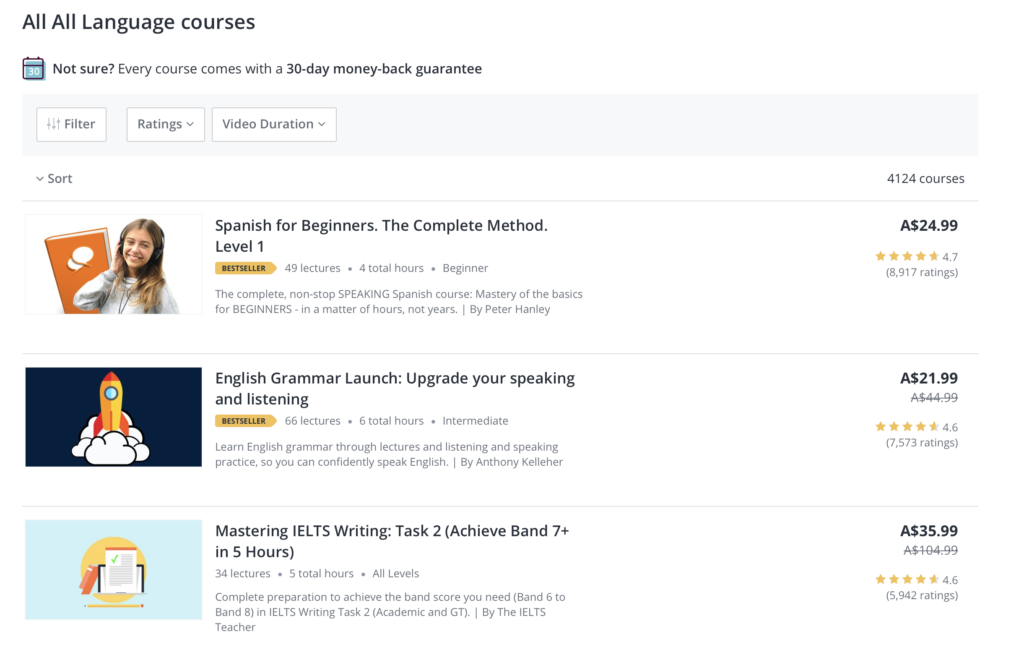The image size is (1024, 652).
Task: Open the Mastering IELTS Writing thumbnail
Action: coord(114,570)
